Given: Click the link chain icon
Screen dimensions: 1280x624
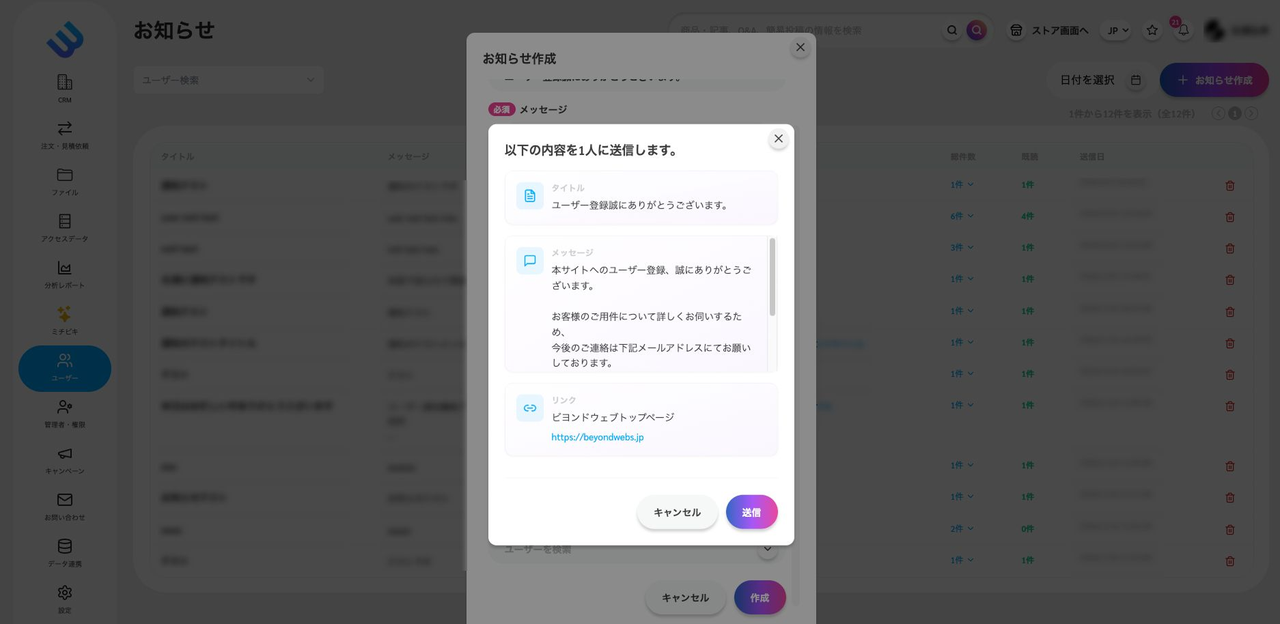Looking at the screenshot, I should [x=530, y=408].
